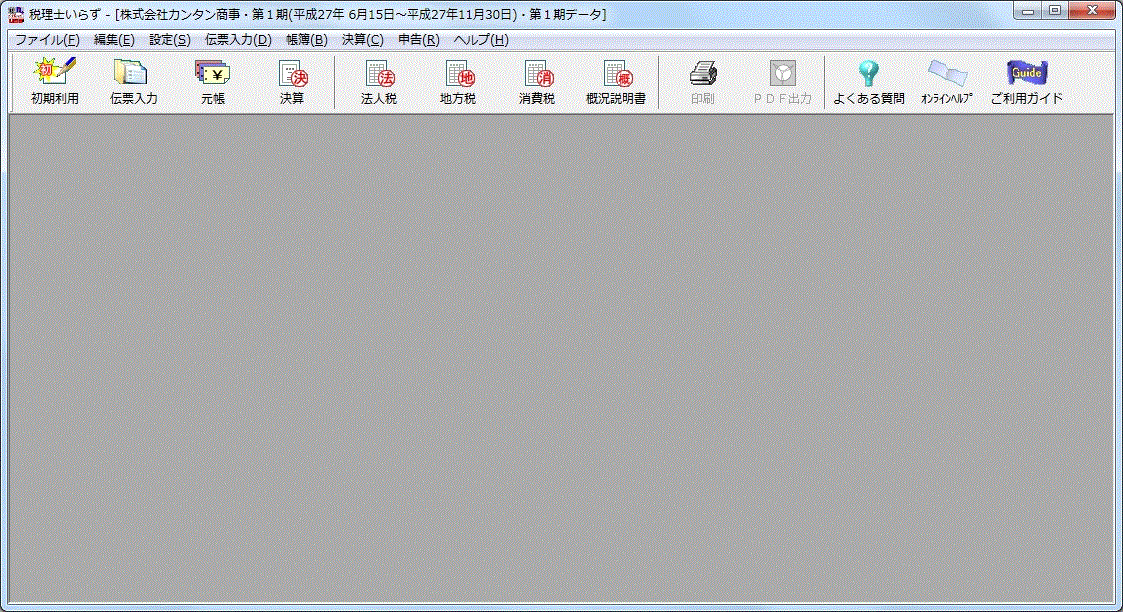Screen dimensions: 1123x612
Task: Open the 伝票入力(D) menu in menu bar
Action: (238, 40)
